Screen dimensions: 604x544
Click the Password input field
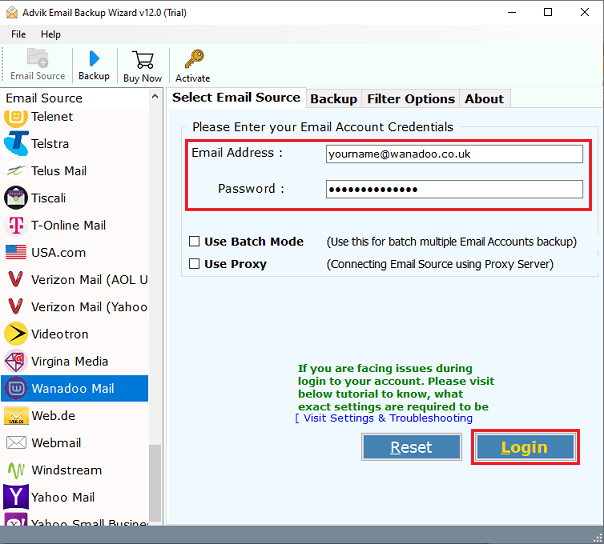[x=454, y=190]
